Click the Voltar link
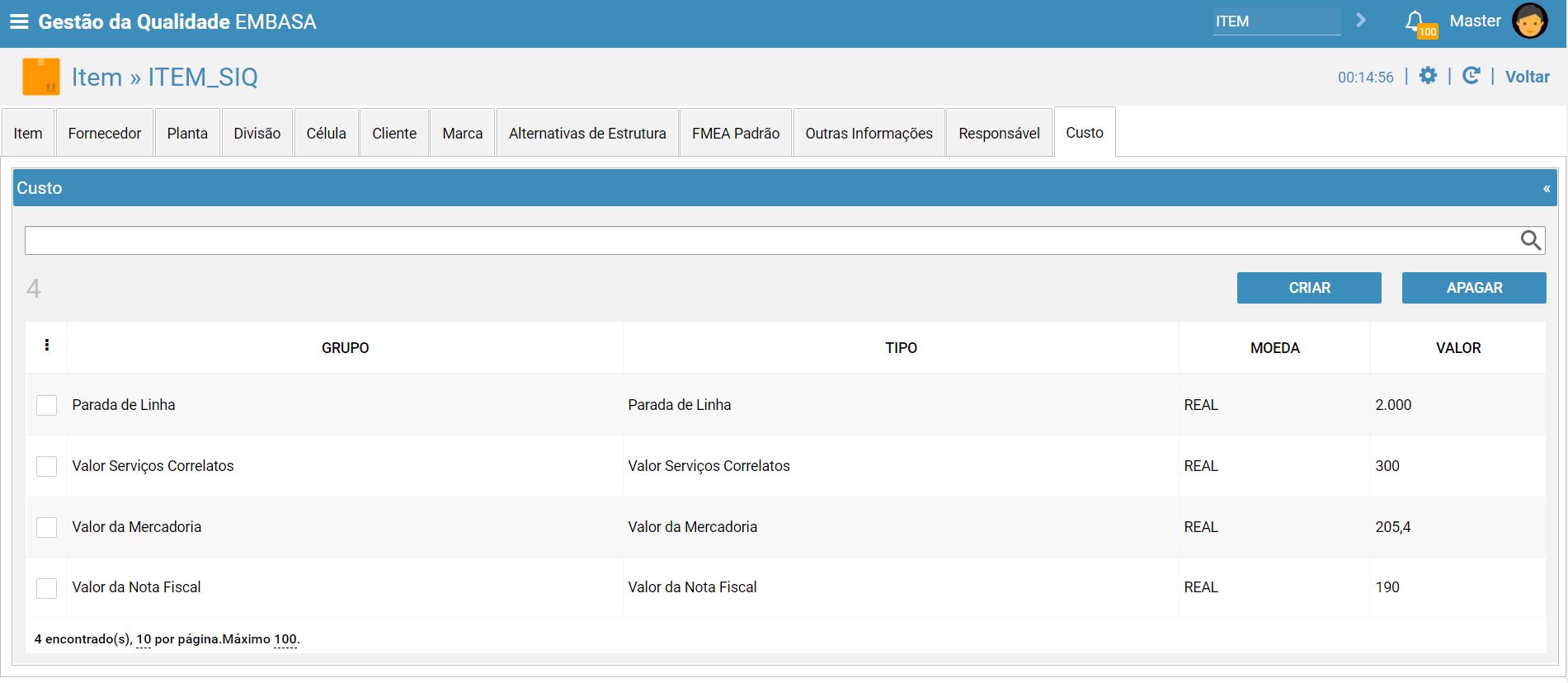1568x683 pixels. (x=1528, y=77)
